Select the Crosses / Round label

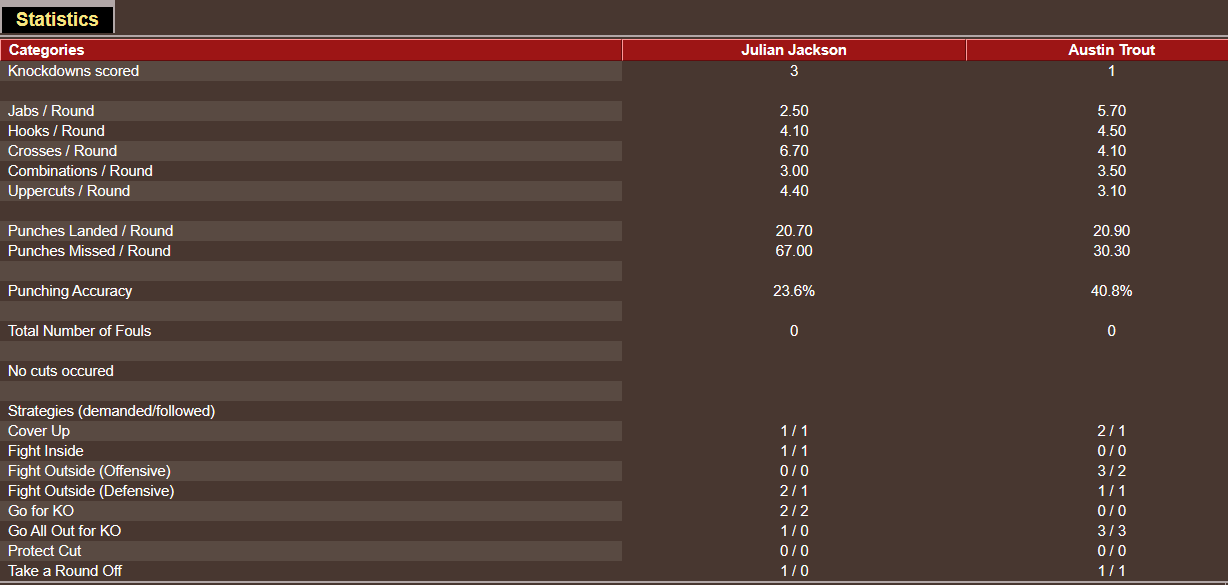coord(62,151)
